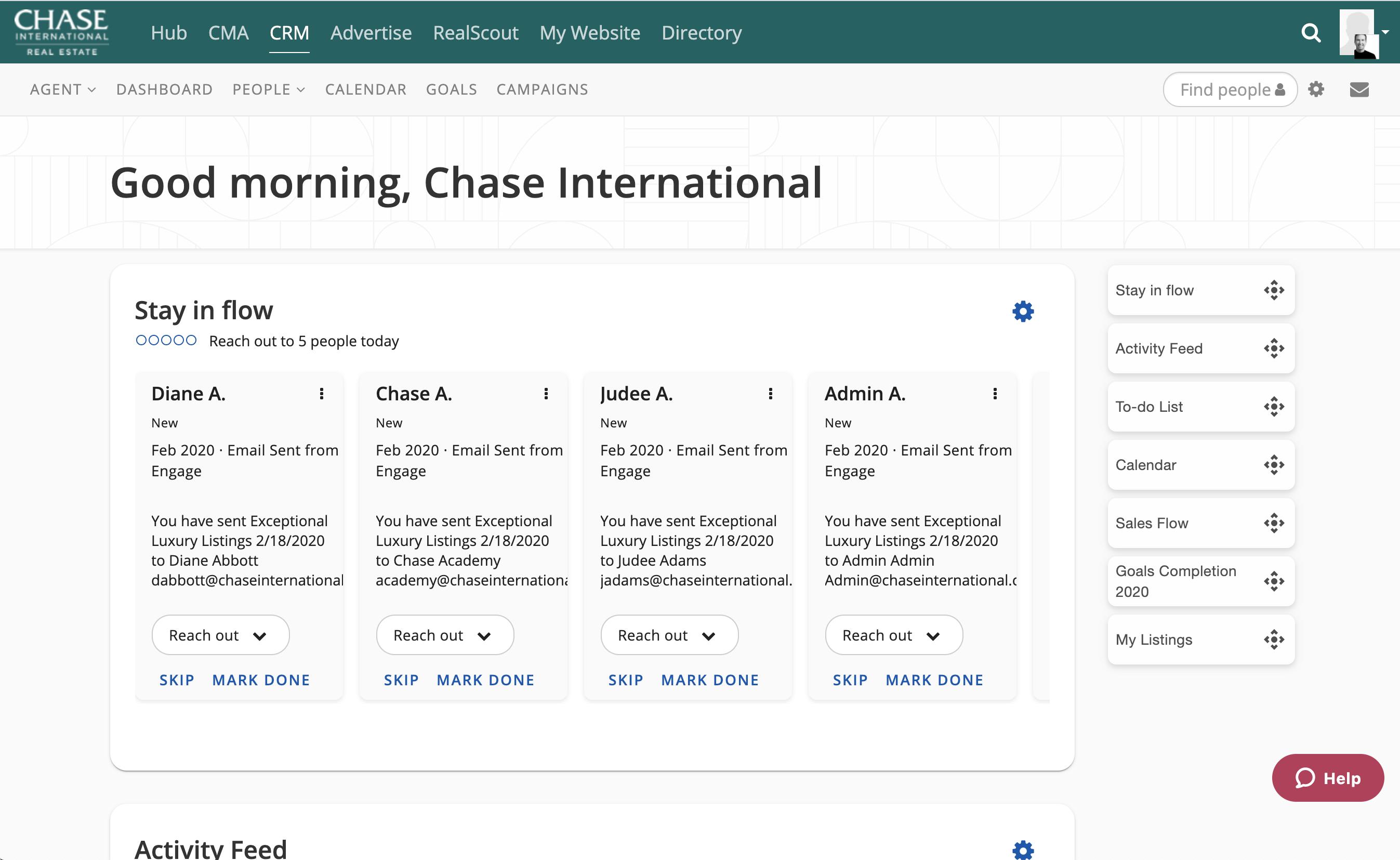Open Stay in flow widget settings gear
Image resolution: width=1400 pixels, height=860 pixels.
1023,311
